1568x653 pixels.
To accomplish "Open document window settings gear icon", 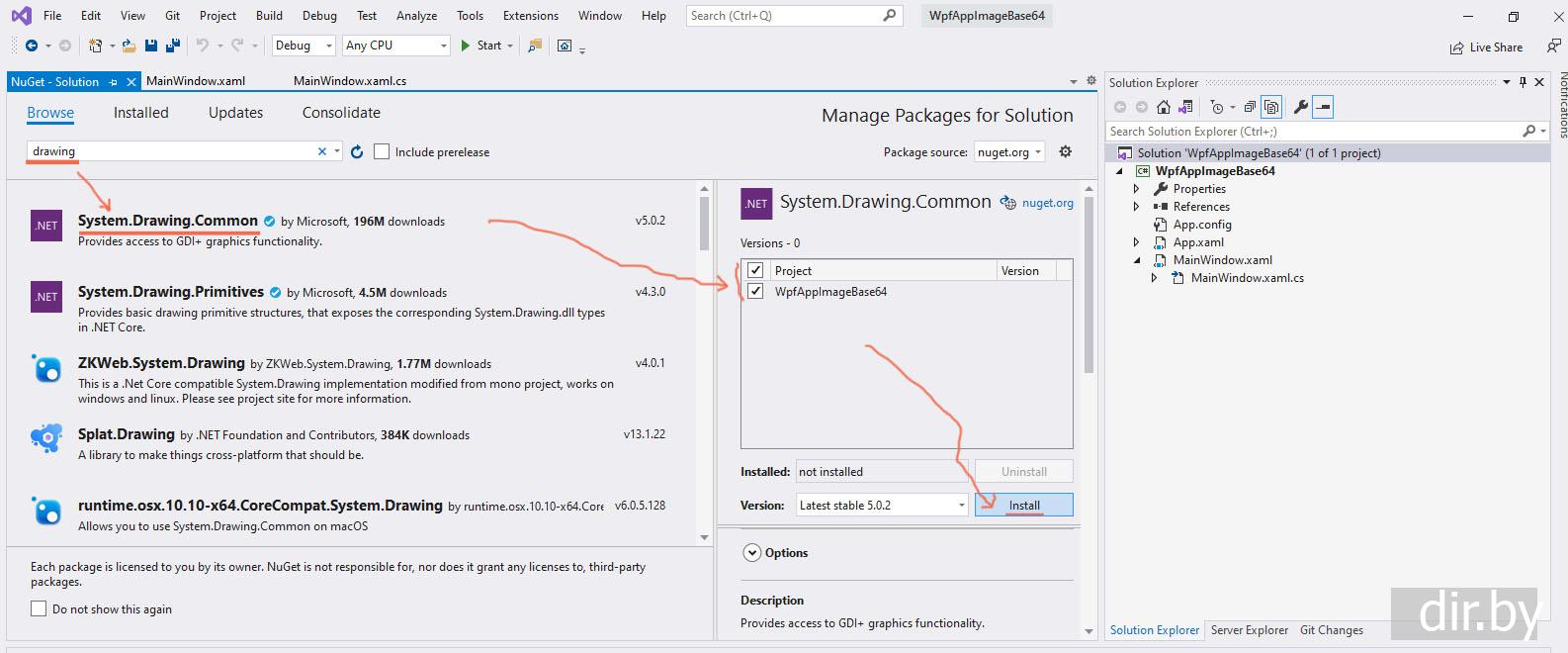I will [1091, 81].
